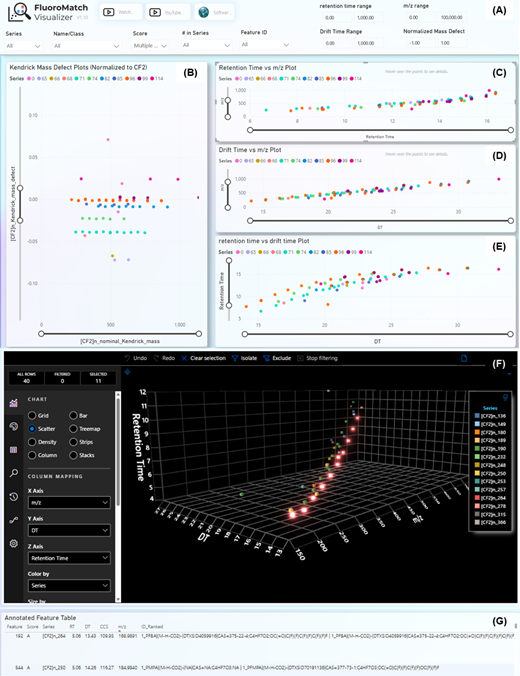Click the [CF2]n_366 legend entry
Screen dimensions: 520x676
[x=490, y=523]
